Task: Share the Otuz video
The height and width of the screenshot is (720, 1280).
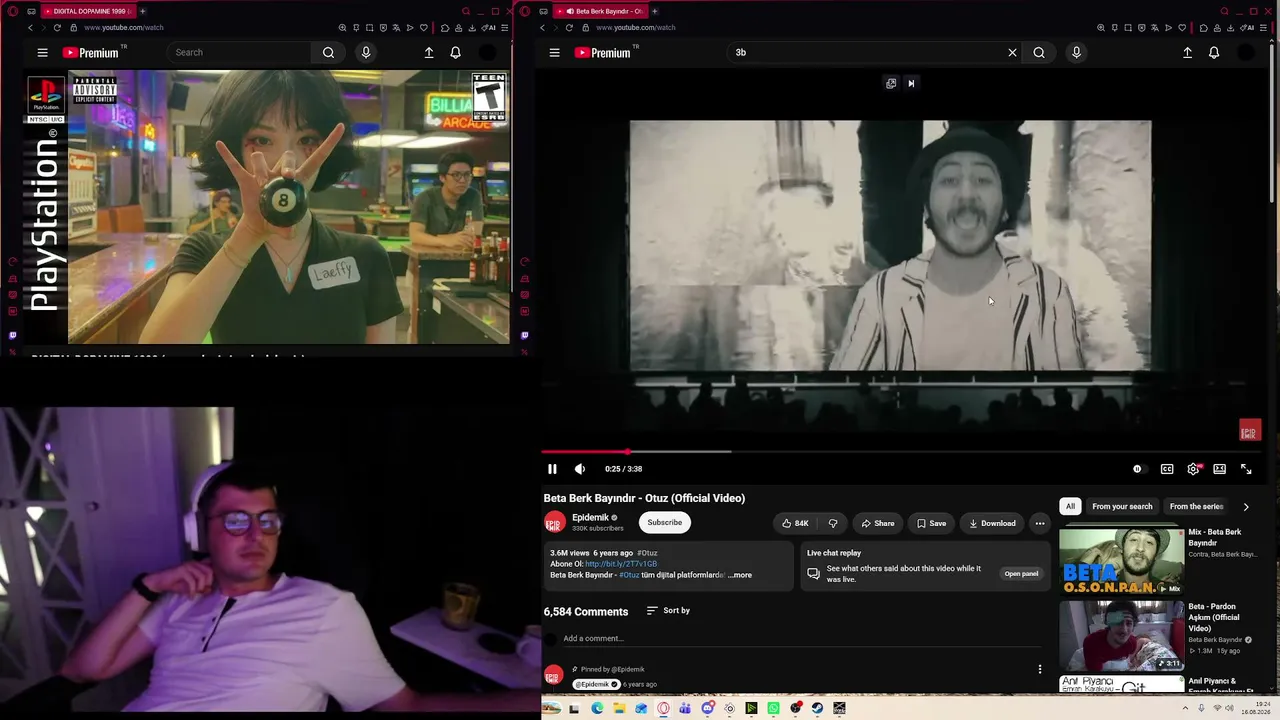Action: tap(878, 523)
